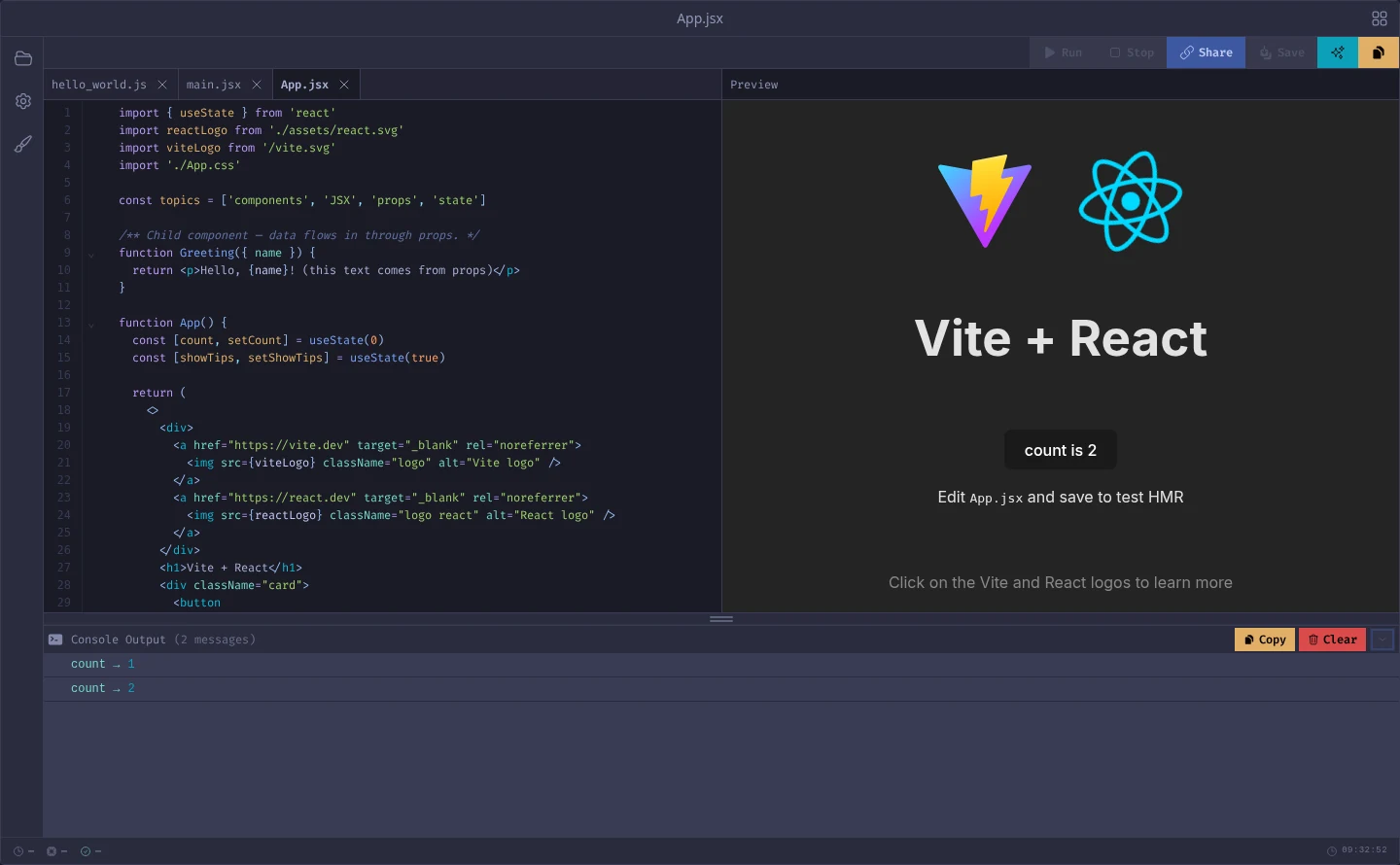This screenshot has height=865, width=1400.
Task: Click the React logo in the preview
Action: click(x=1131, y=201)
